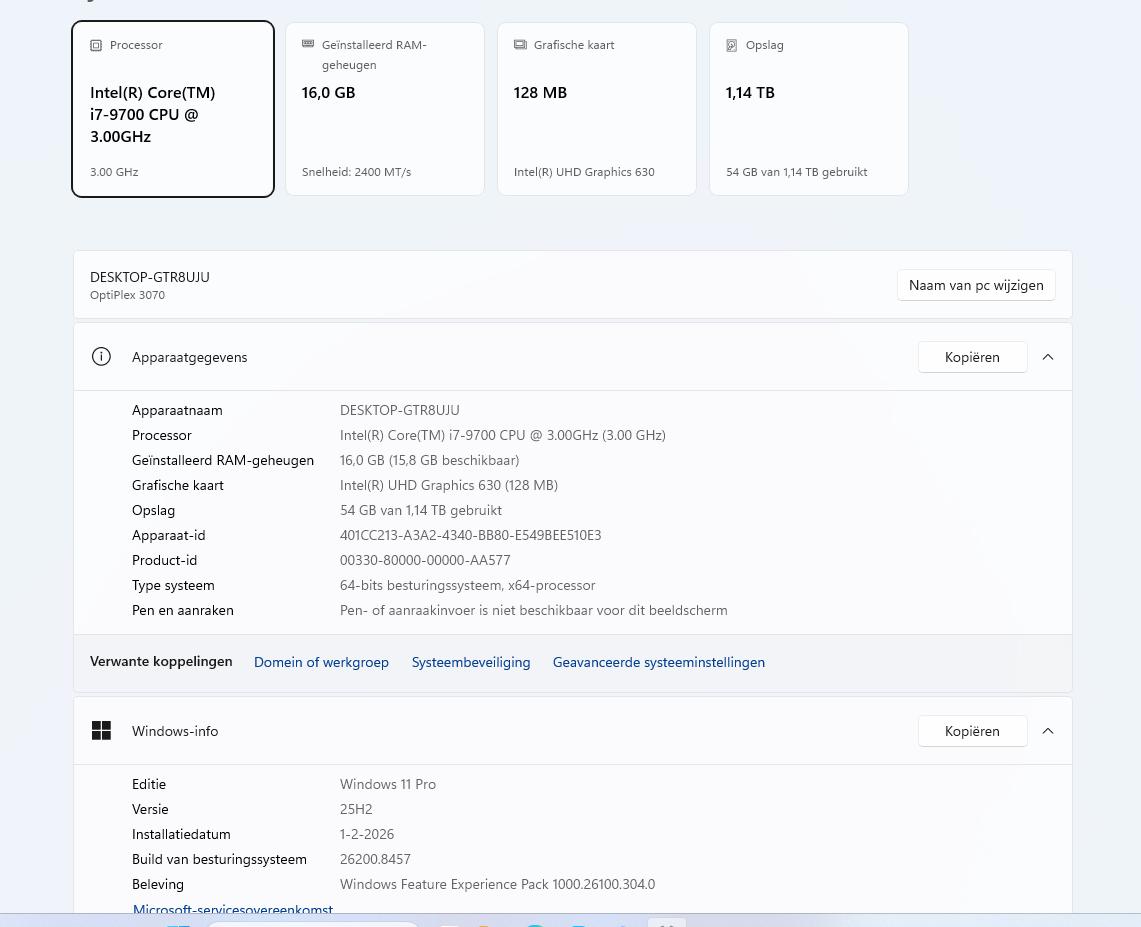Select the Processor info card

(x=173, y=109)
